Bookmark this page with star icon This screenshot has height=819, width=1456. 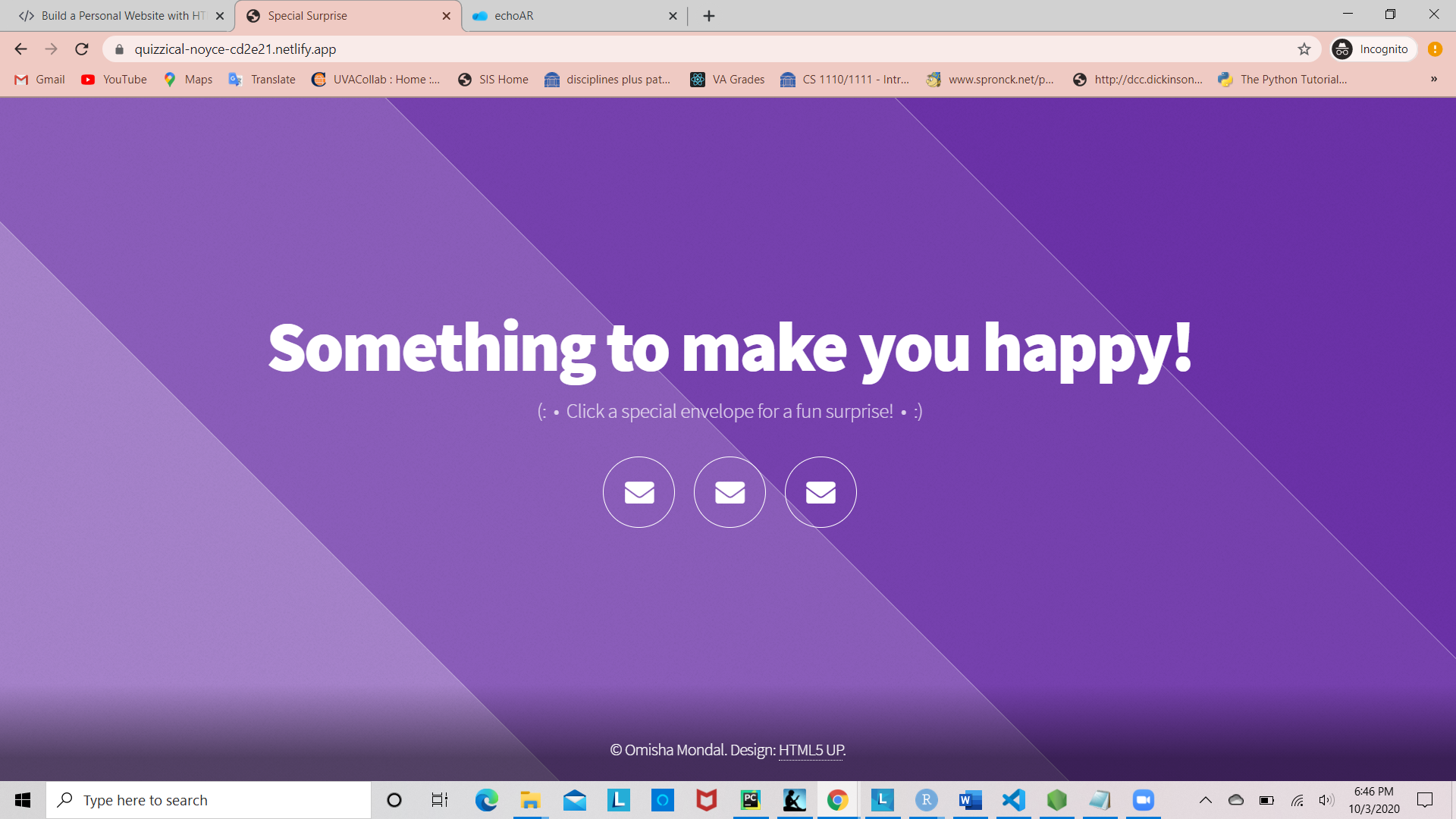[1304, 49]
